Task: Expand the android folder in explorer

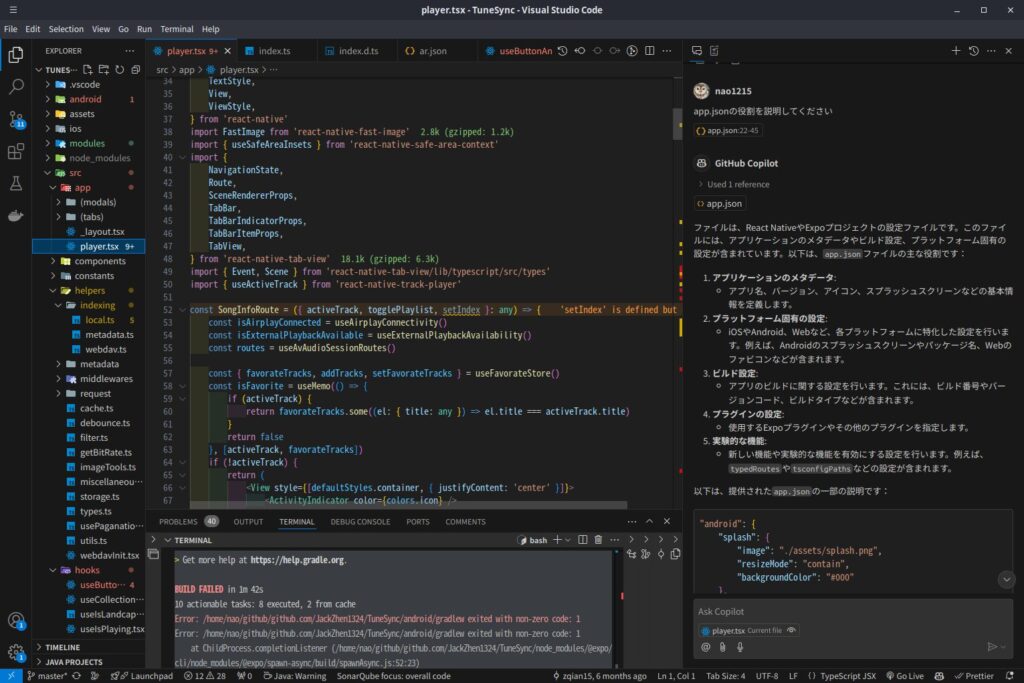Action: point(84,99)
